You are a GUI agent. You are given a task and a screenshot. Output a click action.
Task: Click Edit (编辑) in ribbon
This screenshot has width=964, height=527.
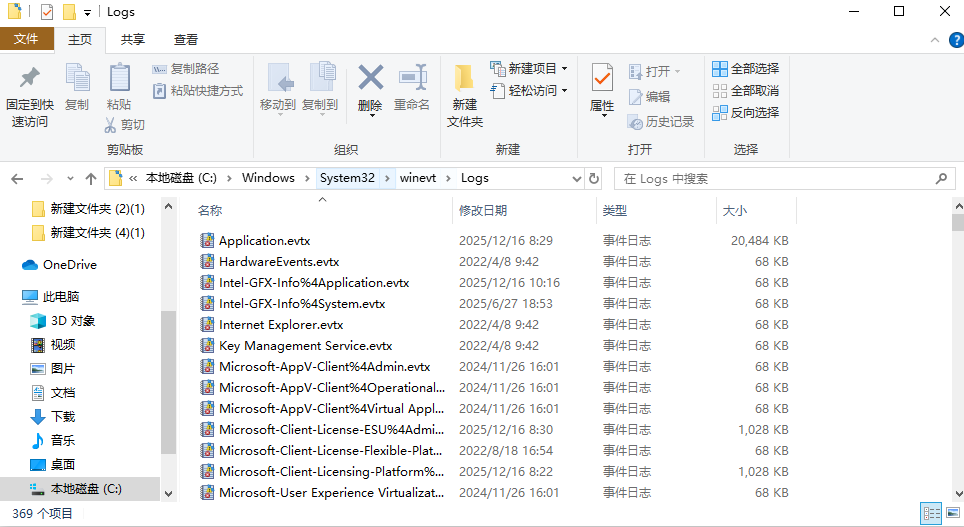[x=649, y=97]
